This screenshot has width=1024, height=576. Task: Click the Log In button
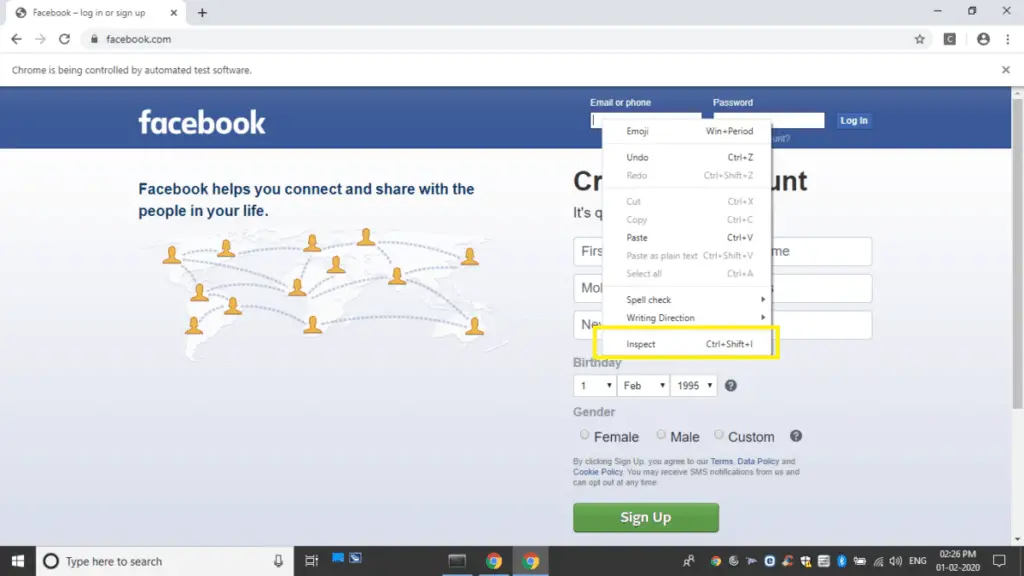point(854,120)
